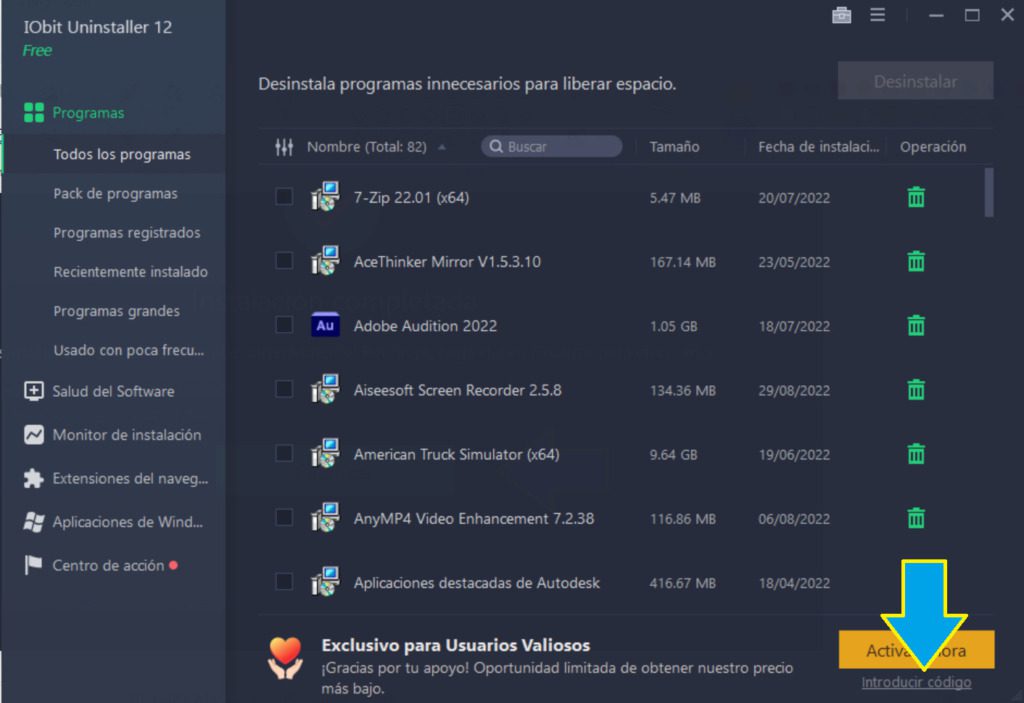Sort by Nombre (Total: 82) column
The image size is (1024, 703).
366,147
